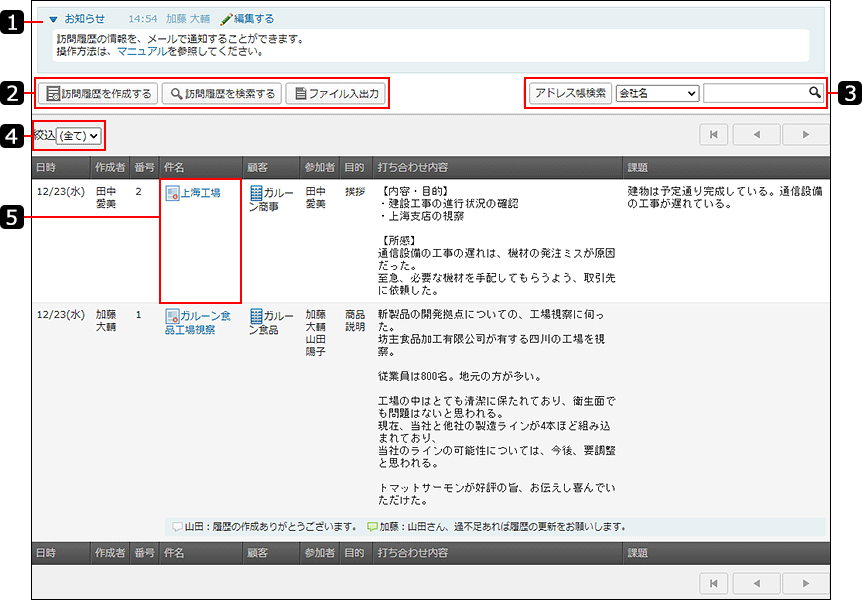
Task: Open customer ガルーン商事 link
Action: pyautogui.click(x=271, y=200)
